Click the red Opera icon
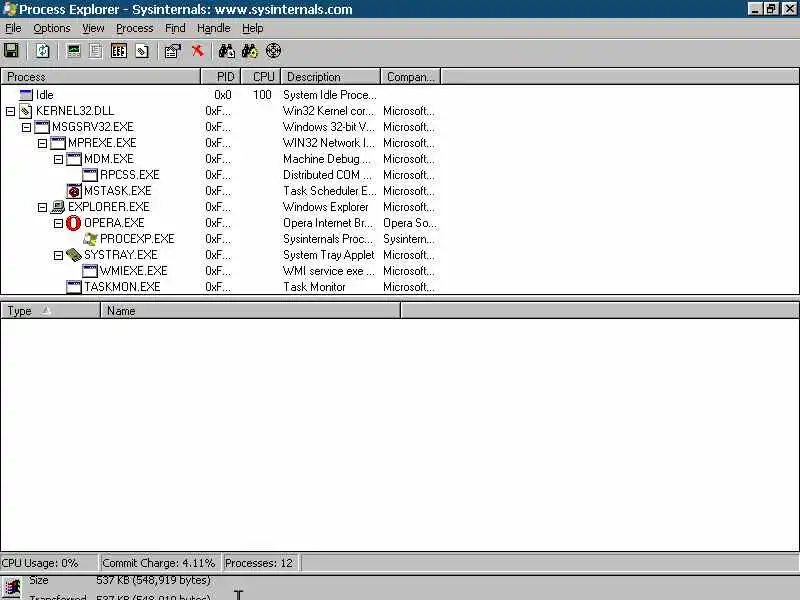 coord(73,223)
